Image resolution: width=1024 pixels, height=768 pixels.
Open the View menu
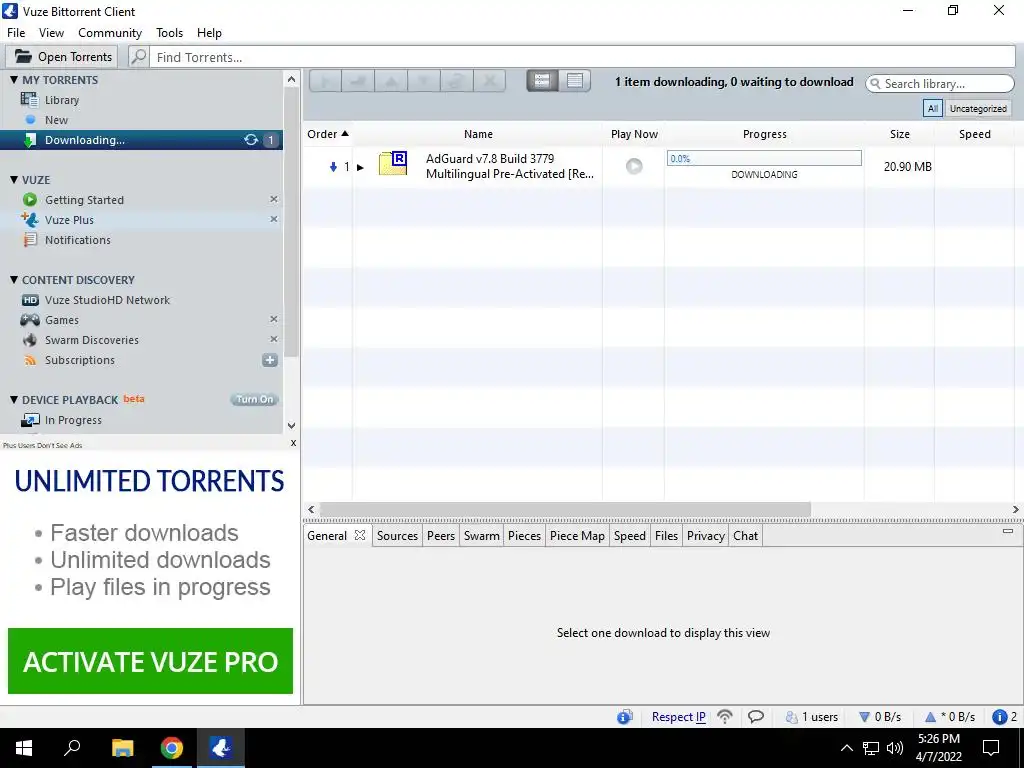coord(51,33)
